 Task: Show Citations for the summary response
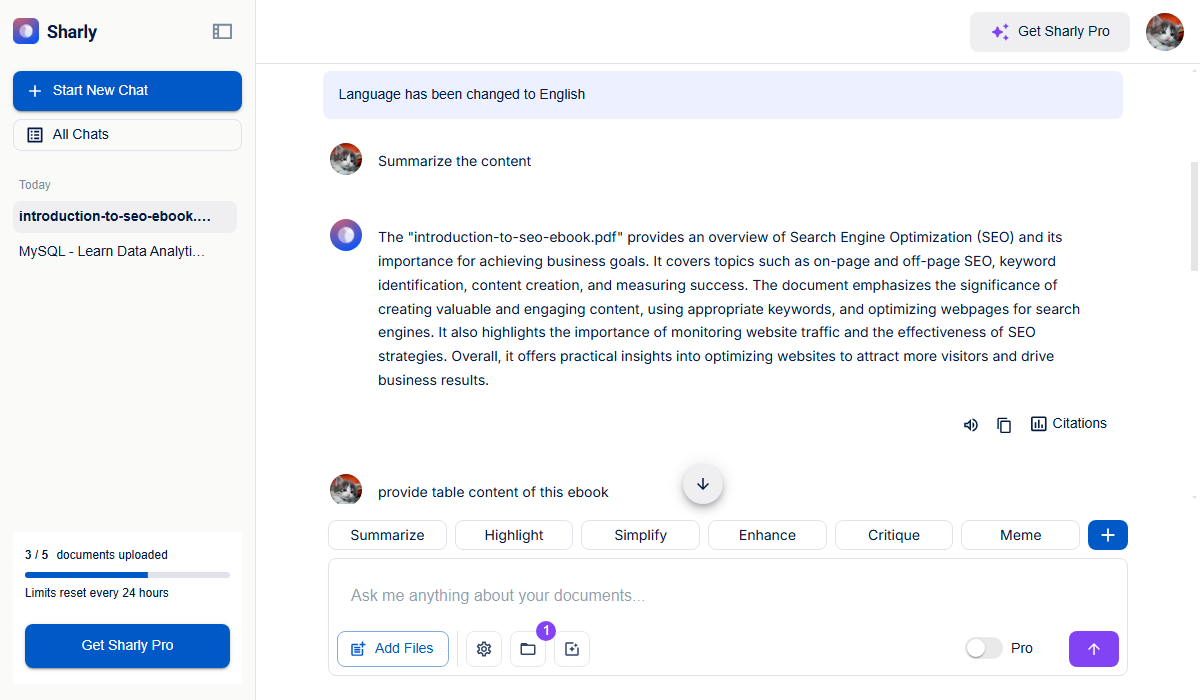pos(1068,424)
